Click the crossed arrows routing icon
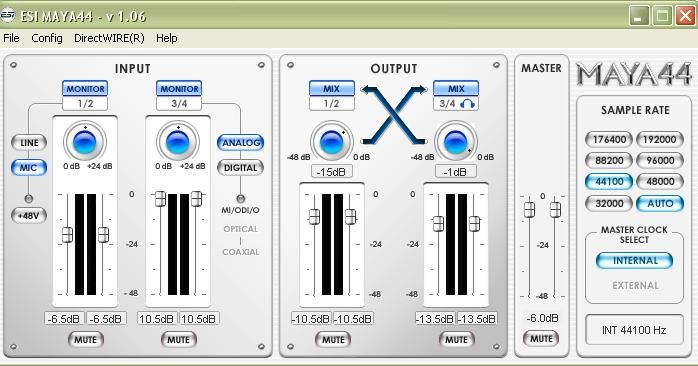 click(394, 115)
